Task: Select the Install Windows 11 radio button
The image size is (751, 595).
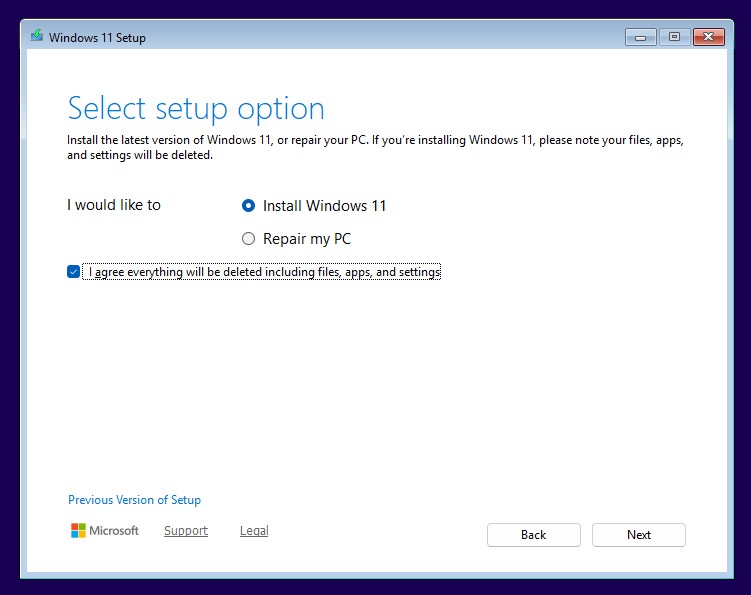Action: pos(248,206)
